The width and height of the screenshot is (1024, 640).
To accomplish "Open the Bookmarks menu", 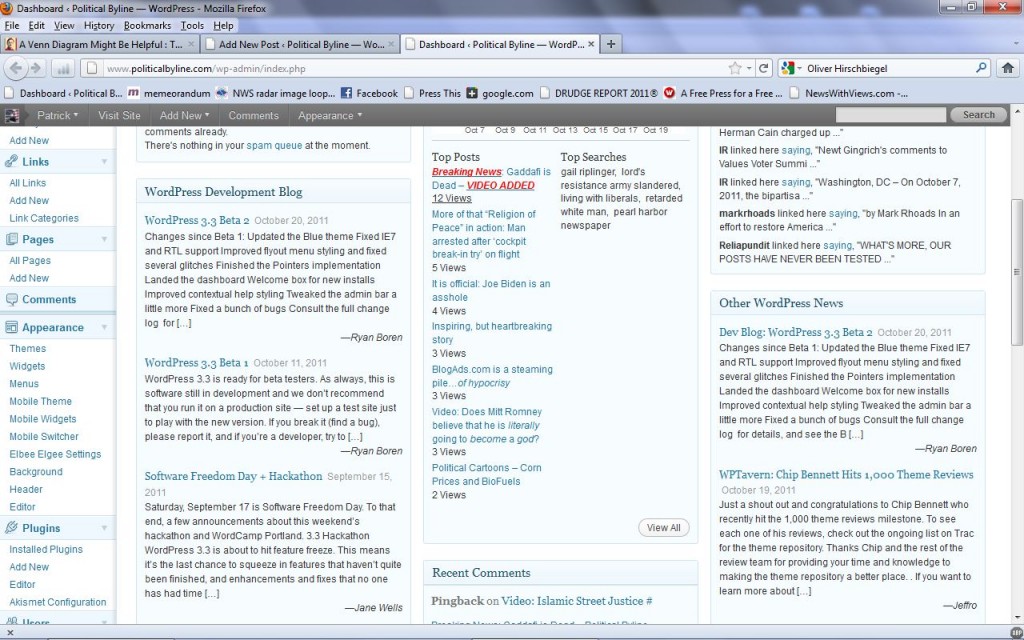I will 147,25.
